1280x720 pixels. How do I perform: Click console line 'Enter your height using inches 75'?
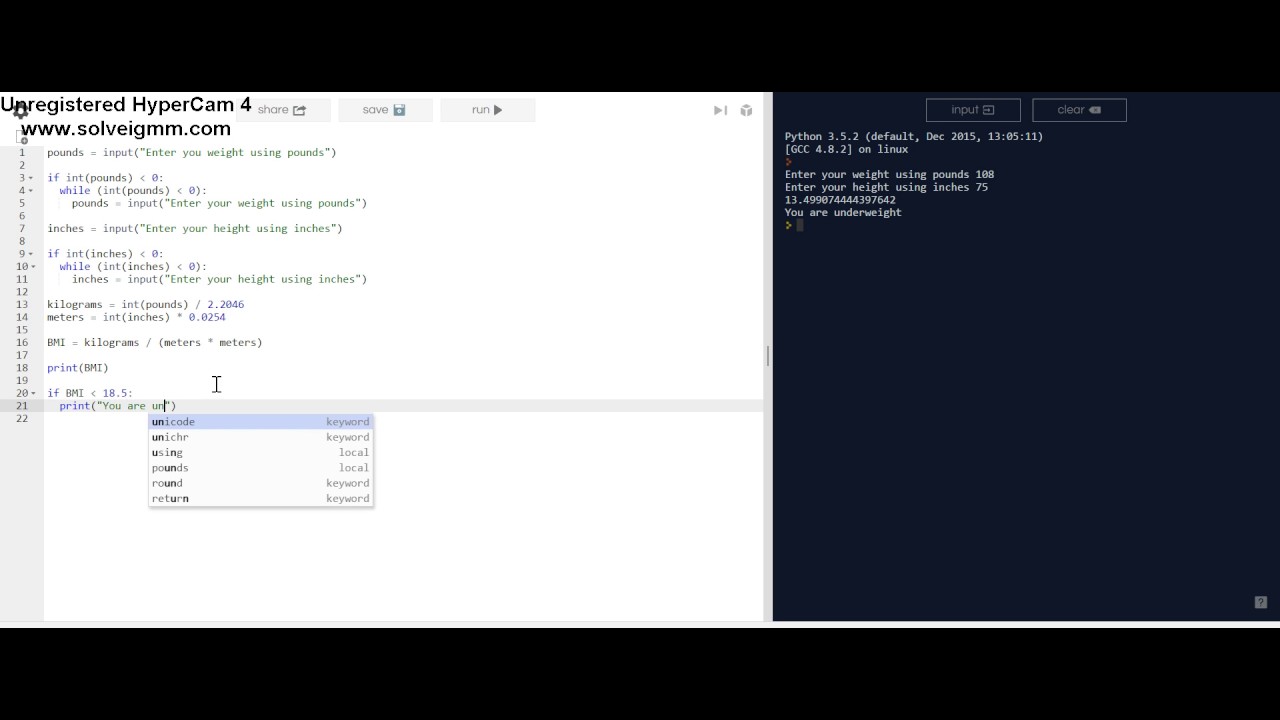[886, 187]
